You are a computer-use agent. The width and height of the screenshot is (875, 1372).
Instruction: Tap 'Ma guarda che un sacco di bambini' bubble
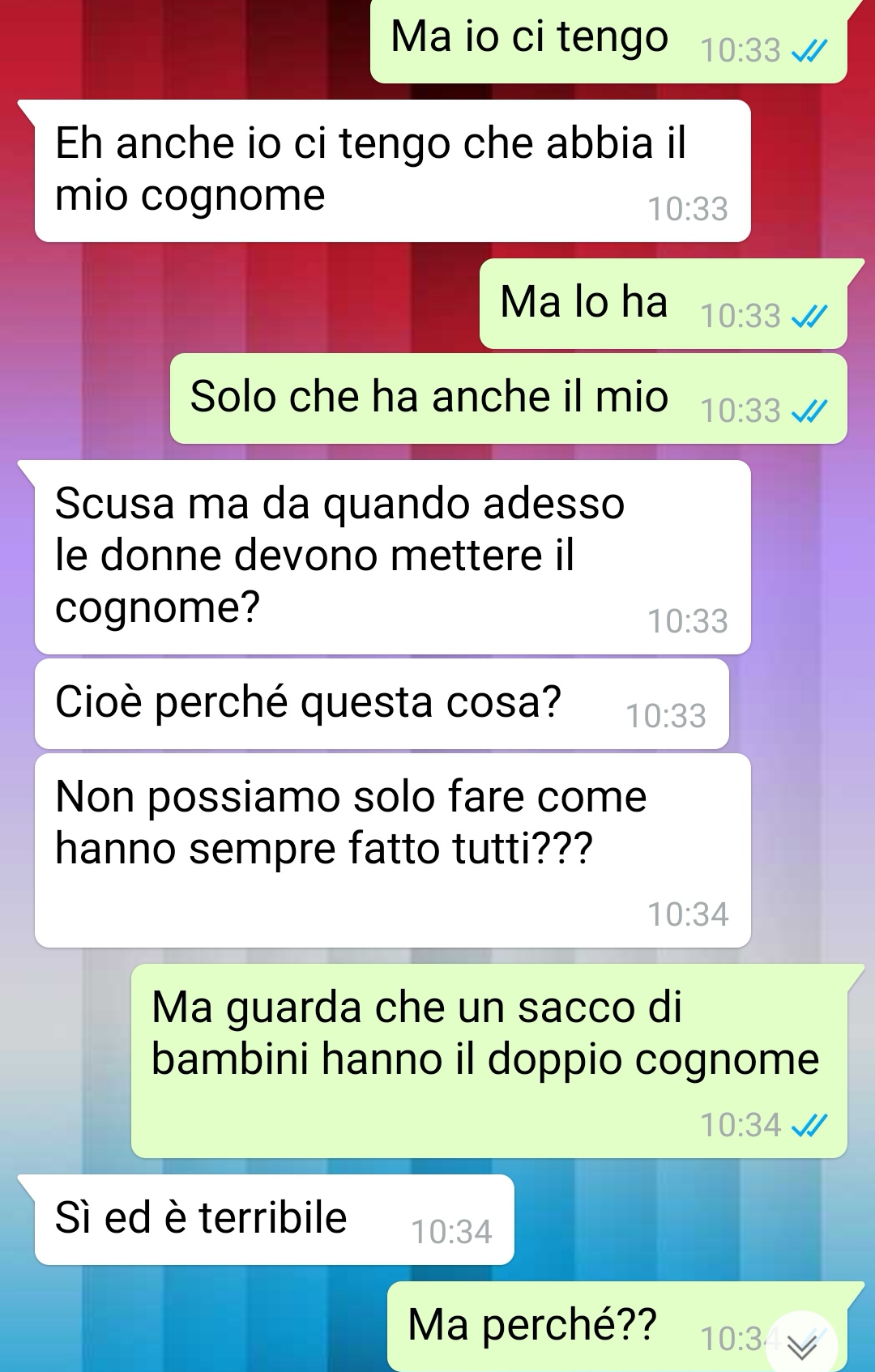tap(489, 1061)
